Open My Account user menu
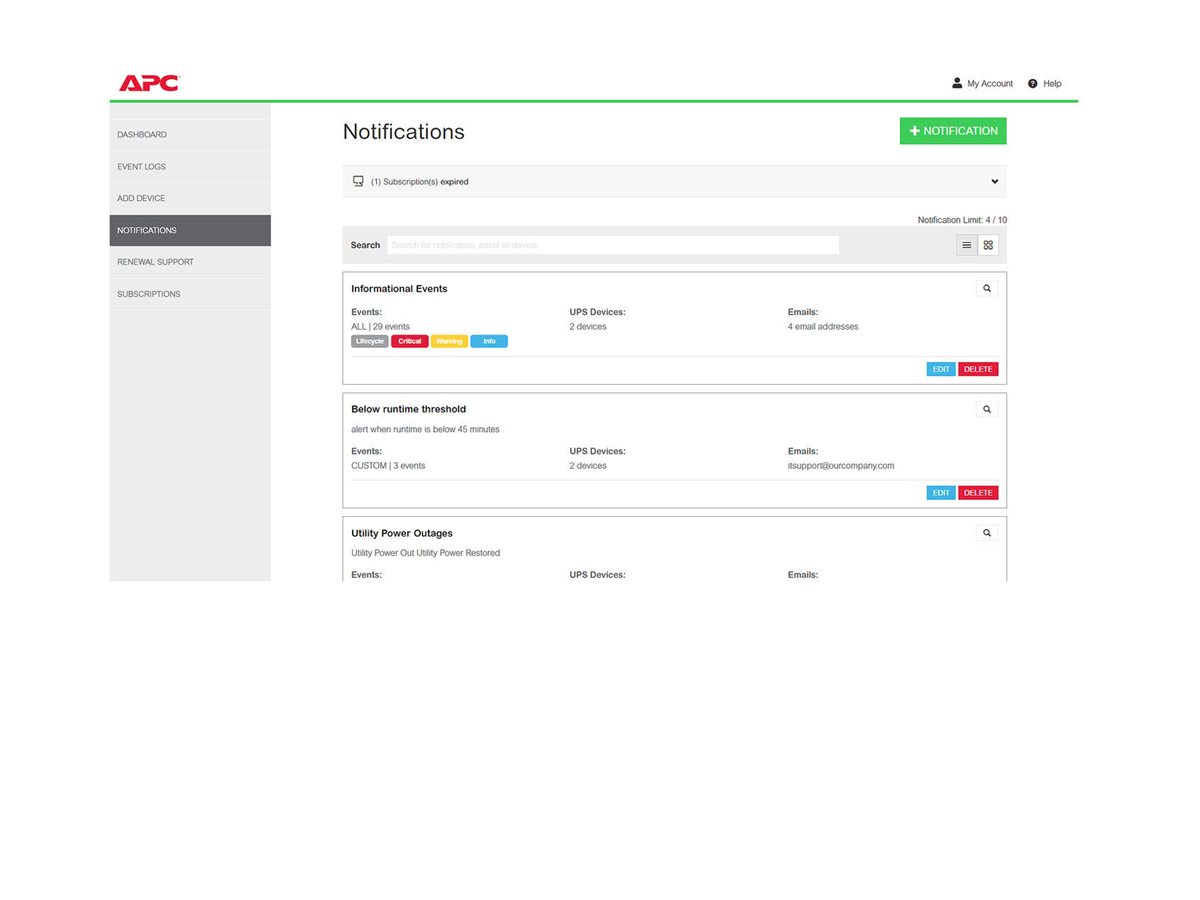 [x=982, y=84]
